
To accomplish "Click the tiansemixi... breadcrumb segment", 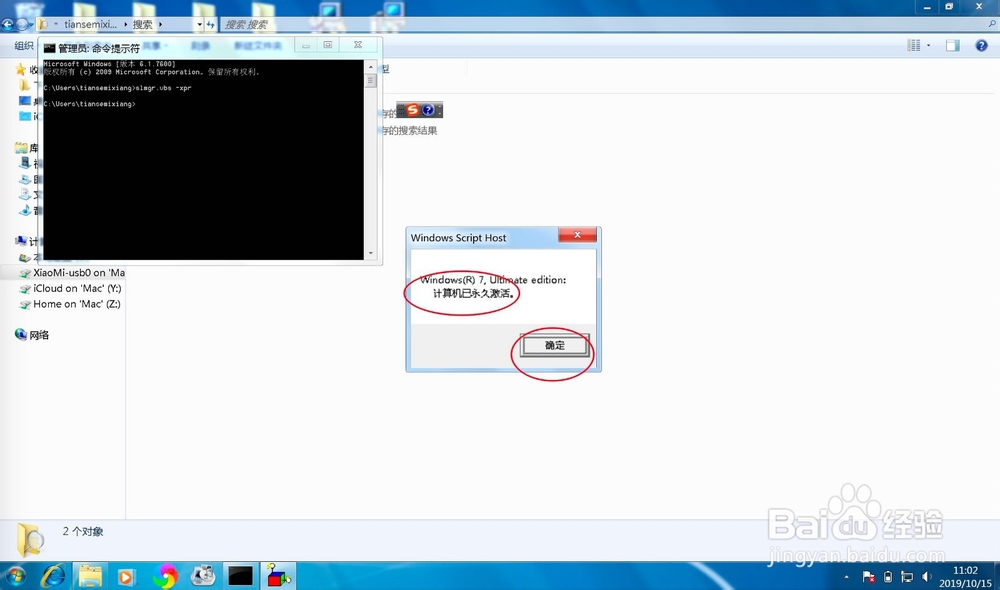I will coord(91,24).
